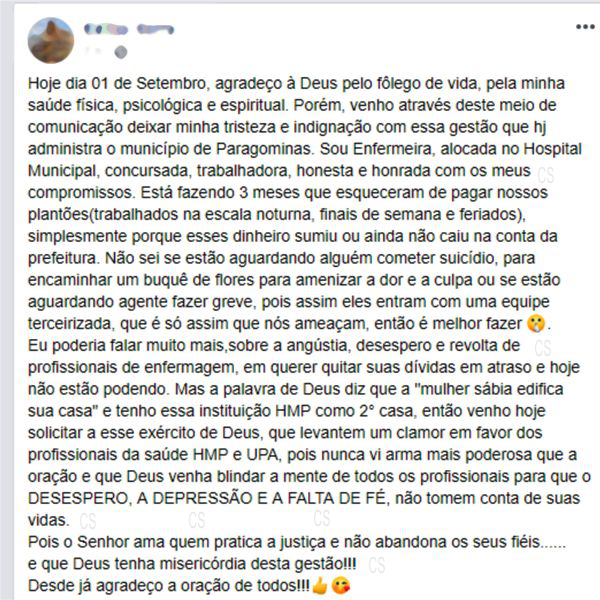The width and height of the screenshot is (600, 600).
Task: Click the author's round profile picture
Action: pyautogui.click(x=51, y=40)
